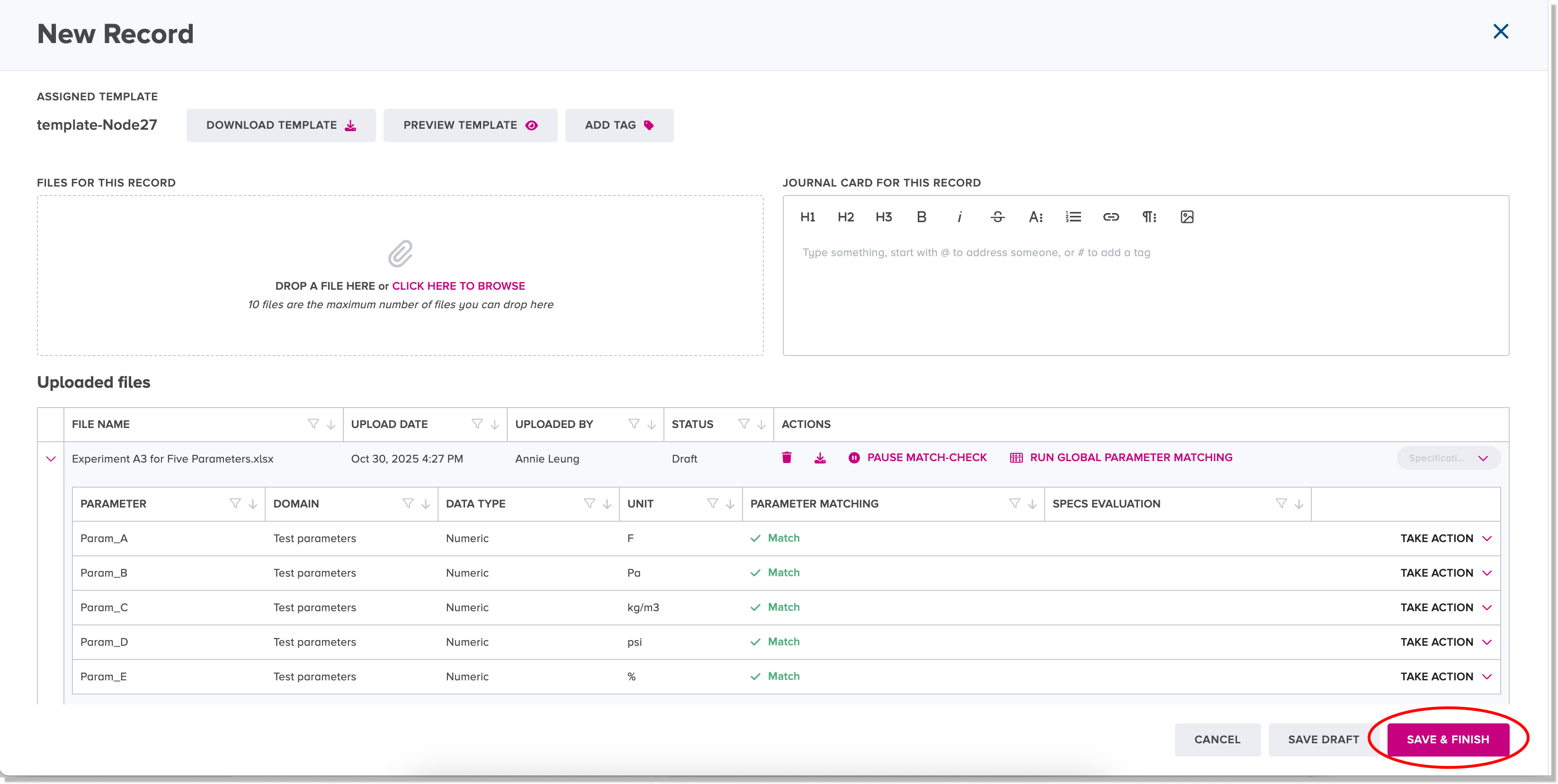1558x784 pixels.
Task: Insert numbered list in journal editor
Action: click(x=1073, y=216)
